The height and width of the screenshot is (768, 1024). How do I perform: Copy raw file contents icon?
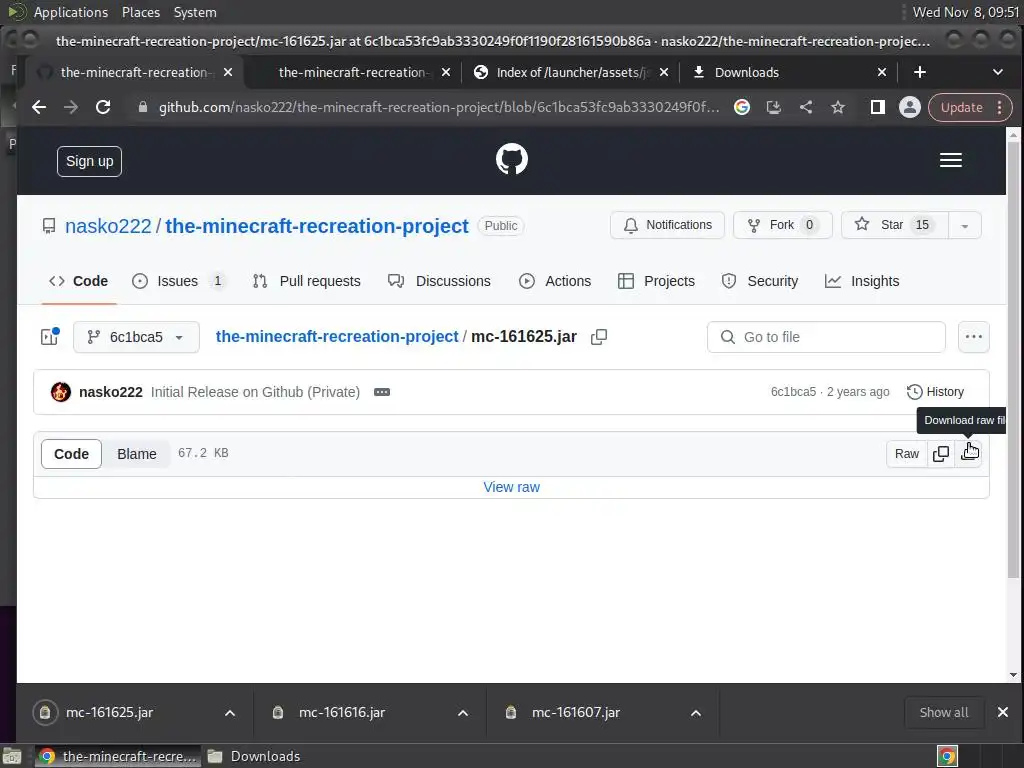(941, 453)
